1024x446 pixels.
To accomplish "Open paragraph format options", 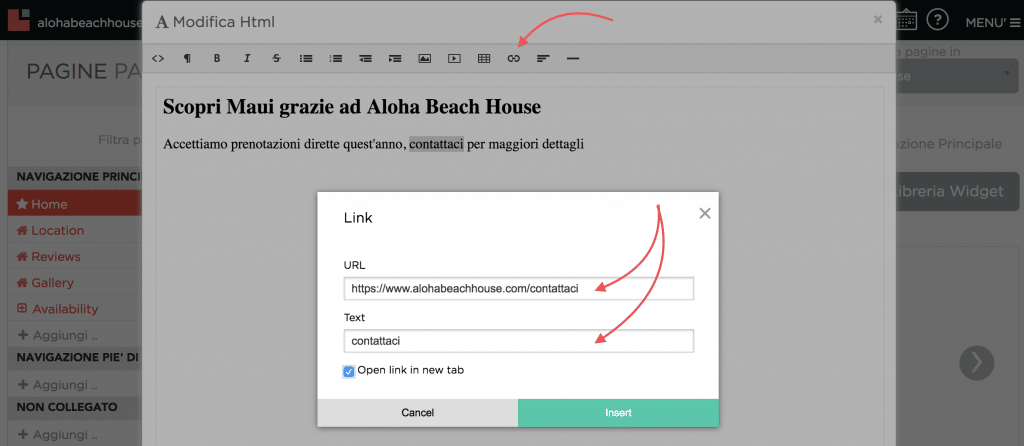I will [x=187, y=59].
